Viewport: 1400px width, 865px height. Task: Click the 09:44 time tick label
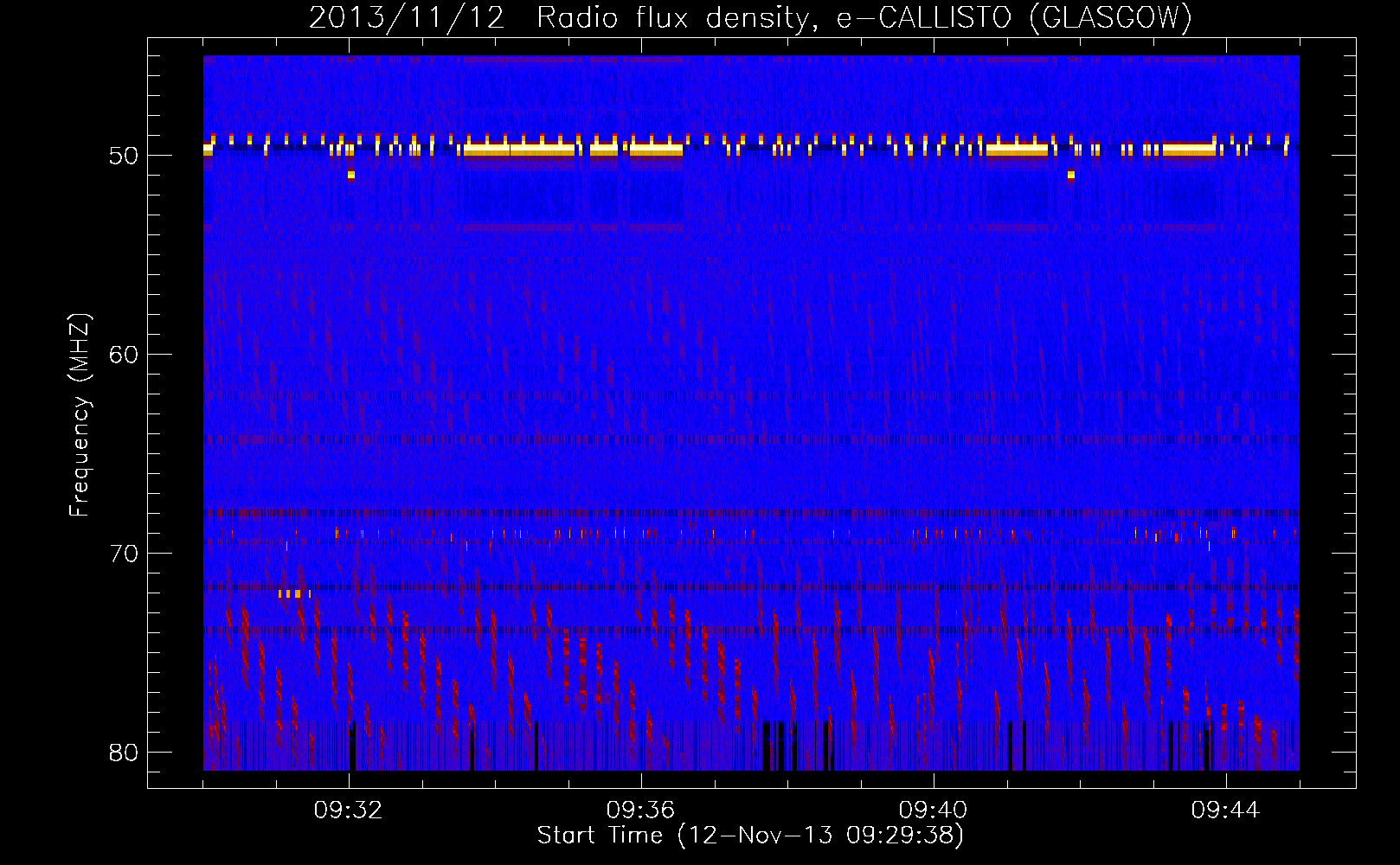[x=1225, y=811]
